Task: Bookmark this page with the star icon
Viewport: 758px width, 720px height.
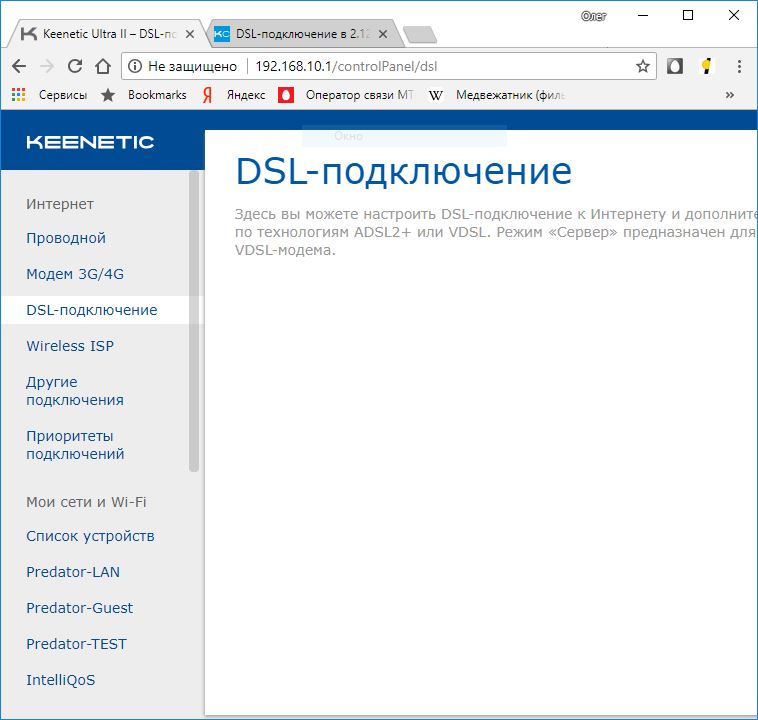Action: 642,66
